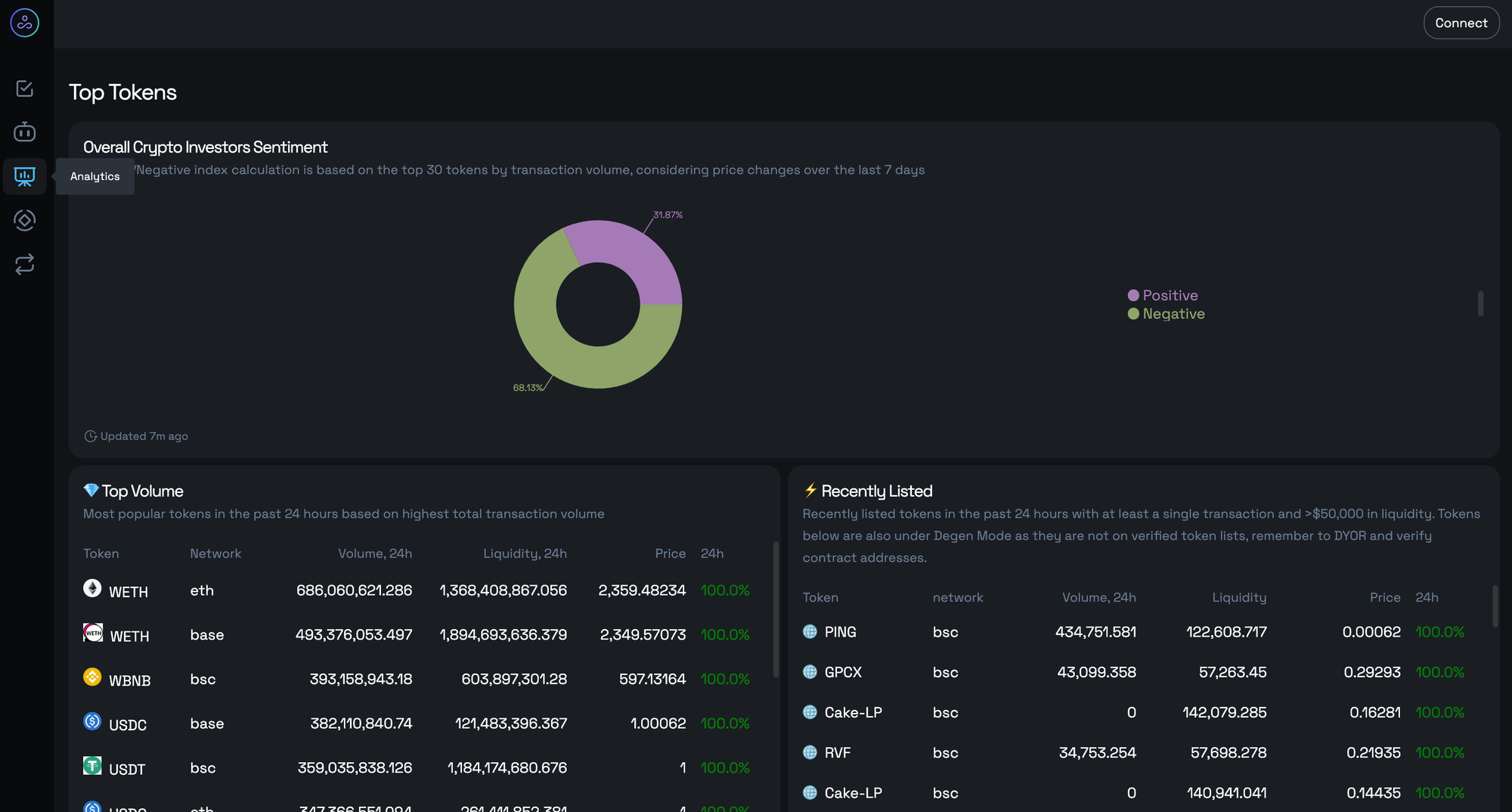Click the 'Liquidity' header in Recently Listed
1512x812 pixels.
[x=1239, y=597]
